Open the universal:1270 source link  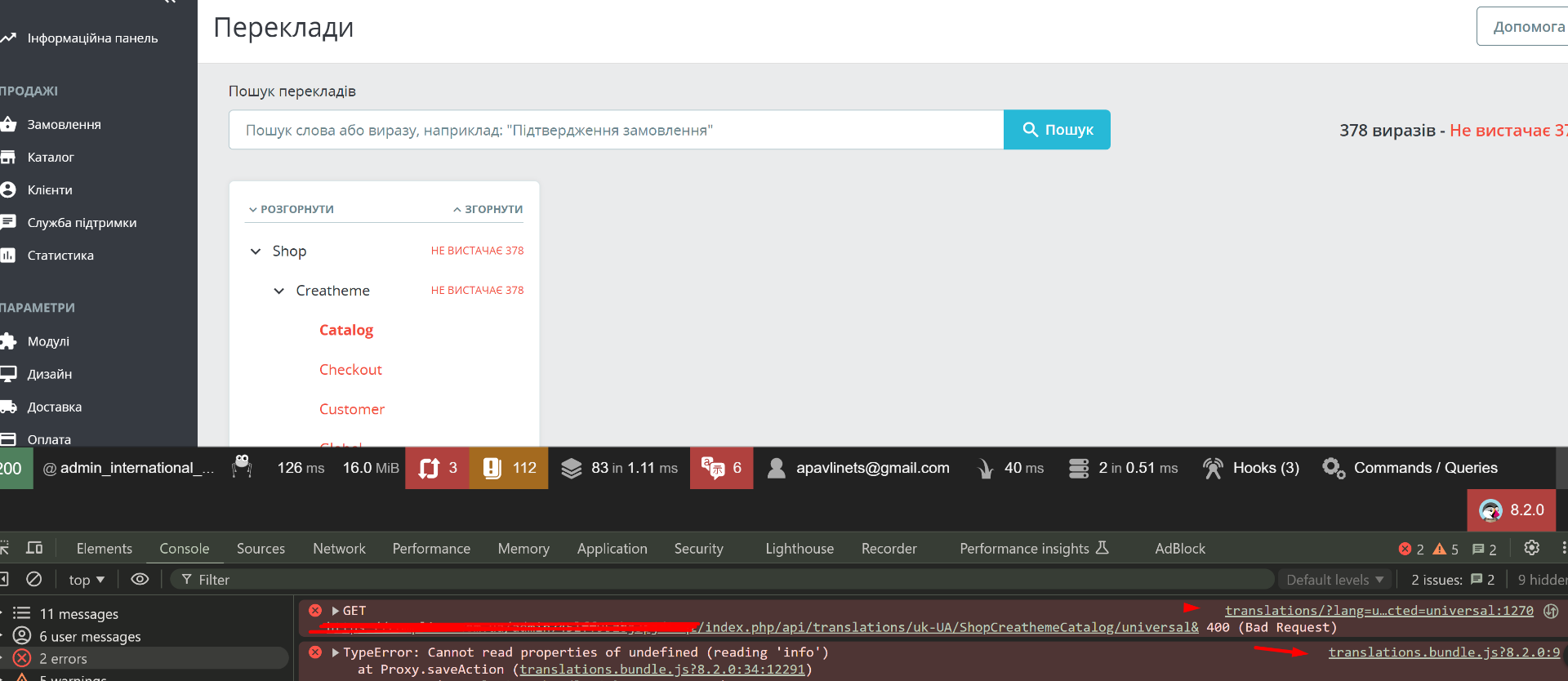coord(1379,611)
